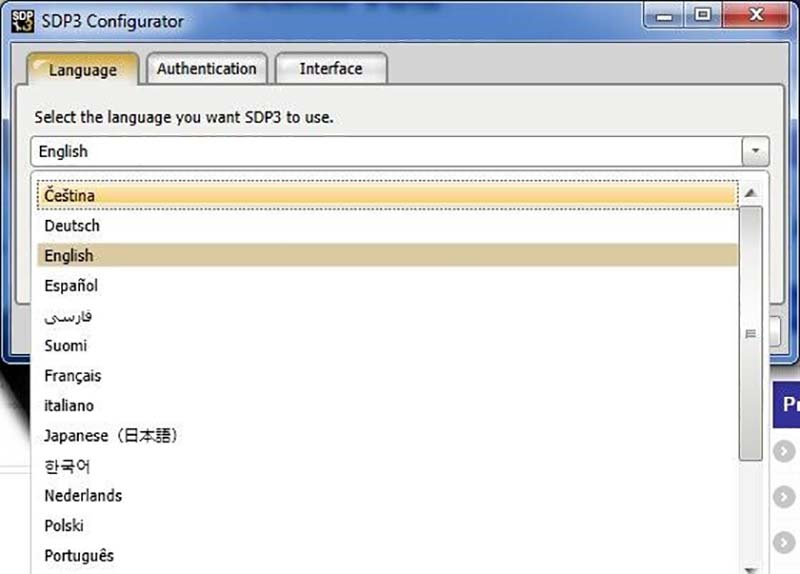The height and width of the screenshot is (574, 800).
Task: Switch to the Authentication tab
Action: [x=207, y=68]
